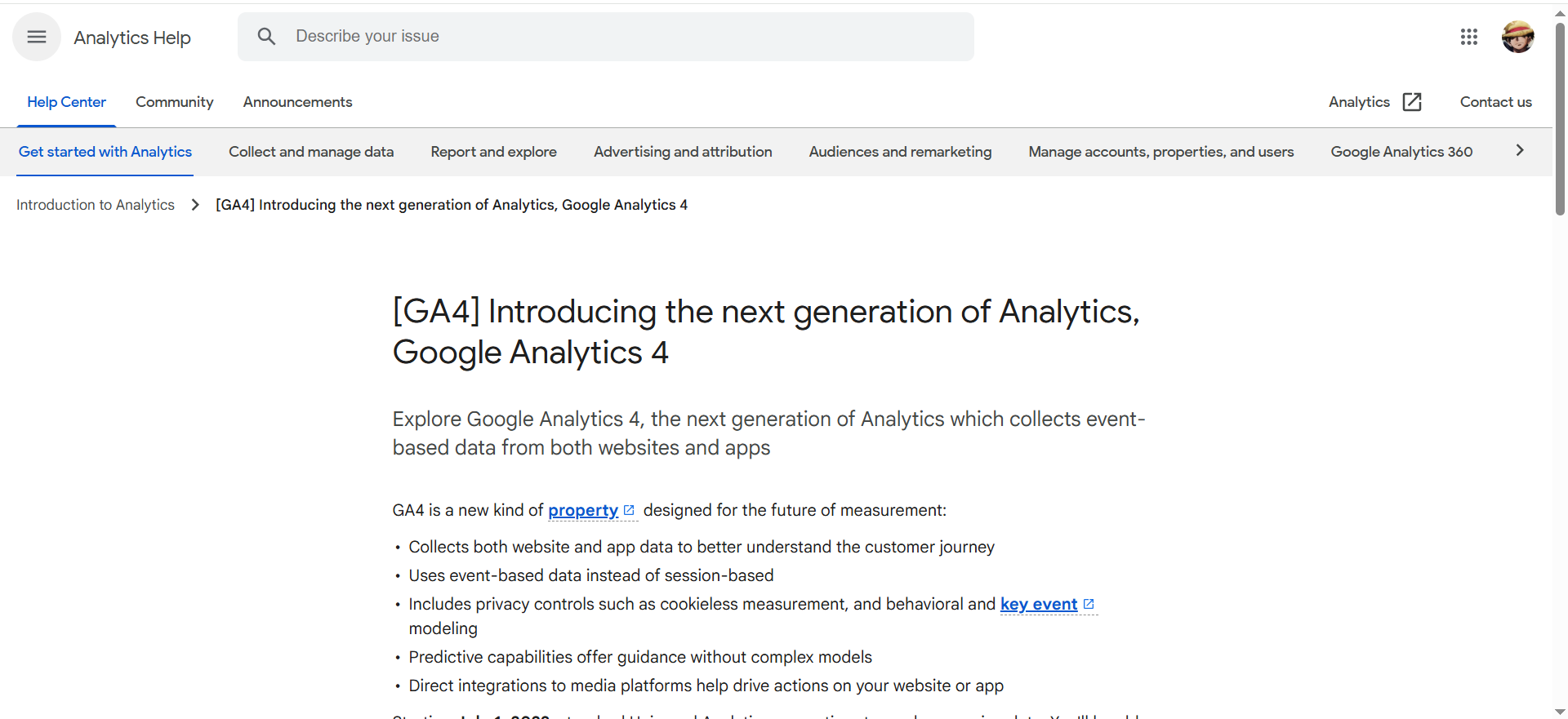Viewport: 1568px width, 719px height.
Task: Open Google Analytics 360 category
Action: coord(1401,152)
